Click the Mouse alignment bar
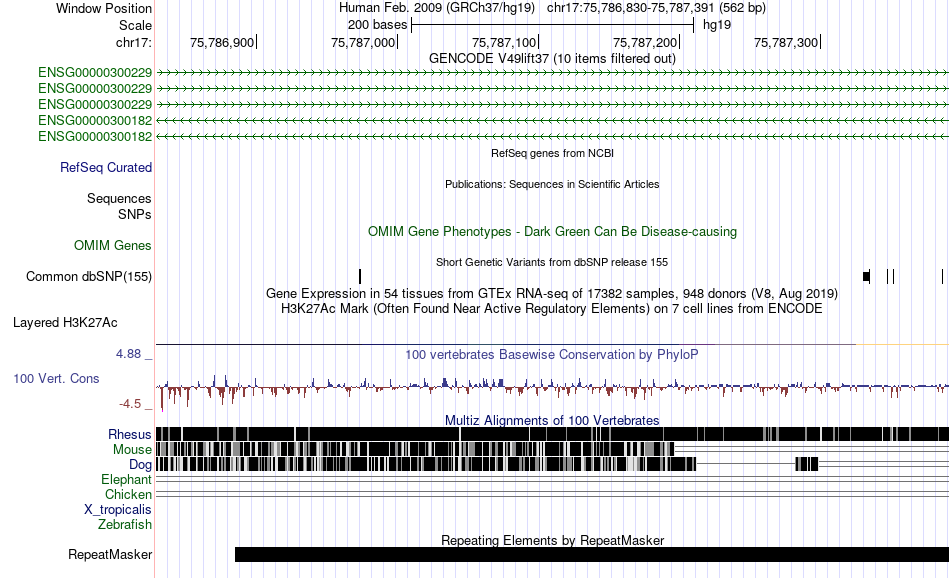The image size is (950, 578). [415, 449]
